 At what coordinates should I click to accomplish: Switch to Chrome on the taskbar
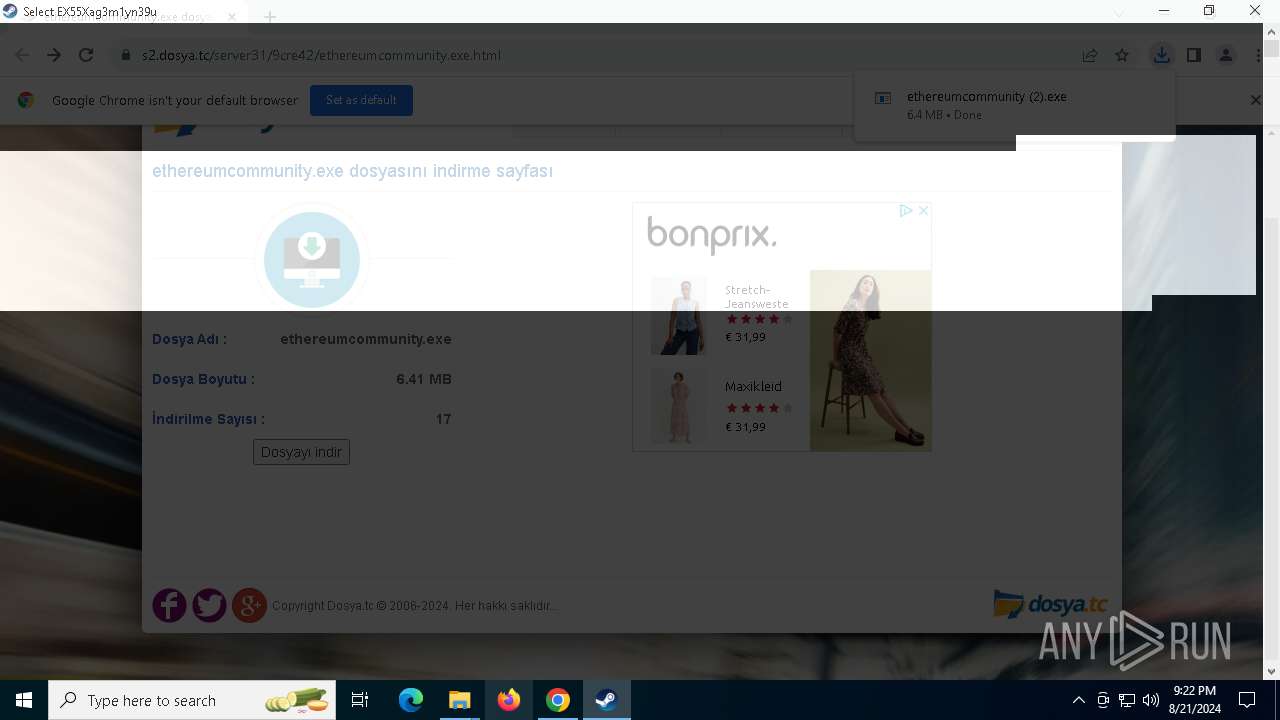pyautogui.click(x=558, y=700)
